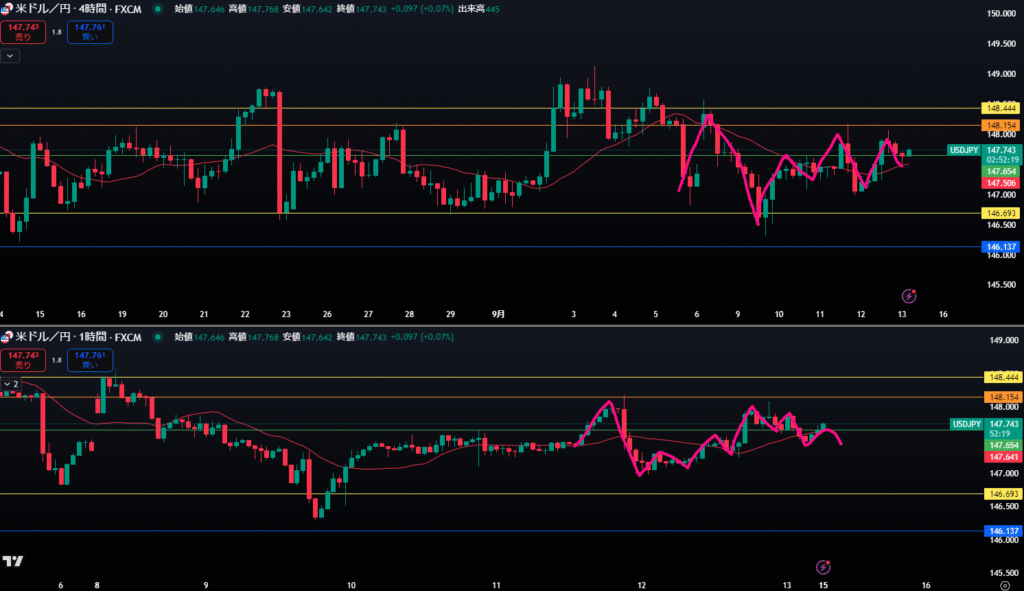Click the 1.8 spread value on 4時間 chart

click(57, 32)
